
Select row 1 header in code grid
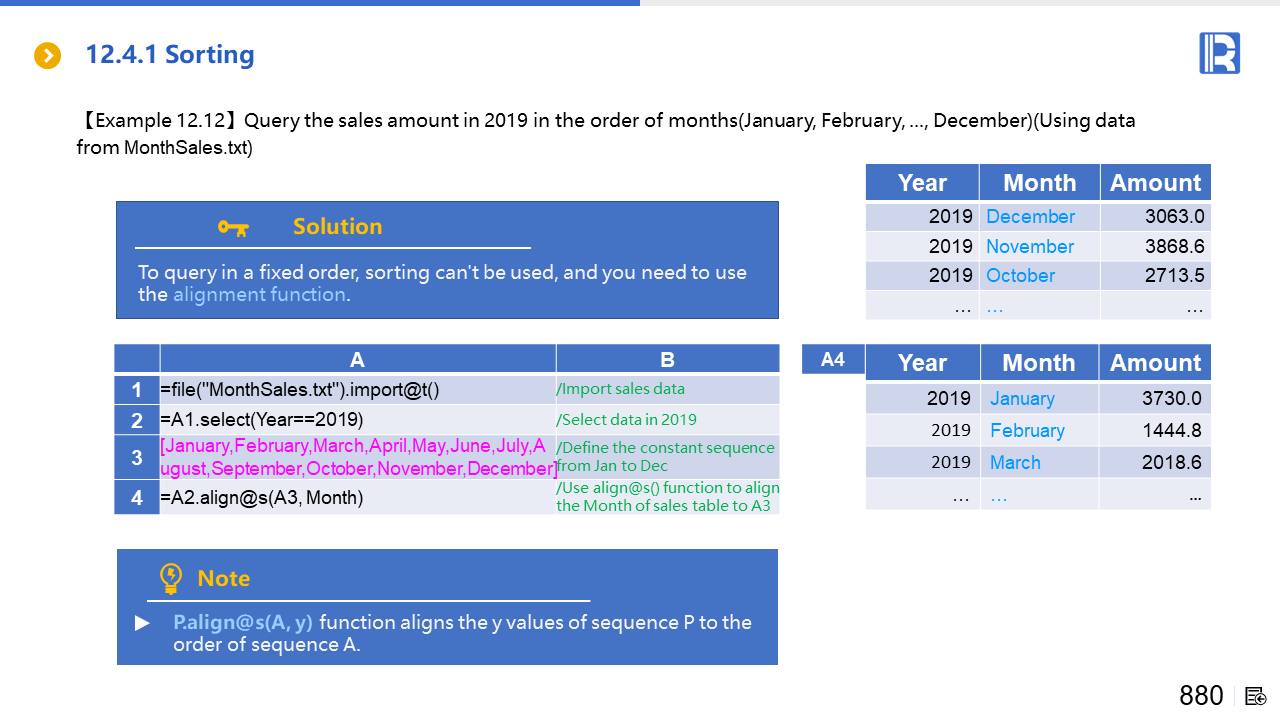click(x=137, y=390)
